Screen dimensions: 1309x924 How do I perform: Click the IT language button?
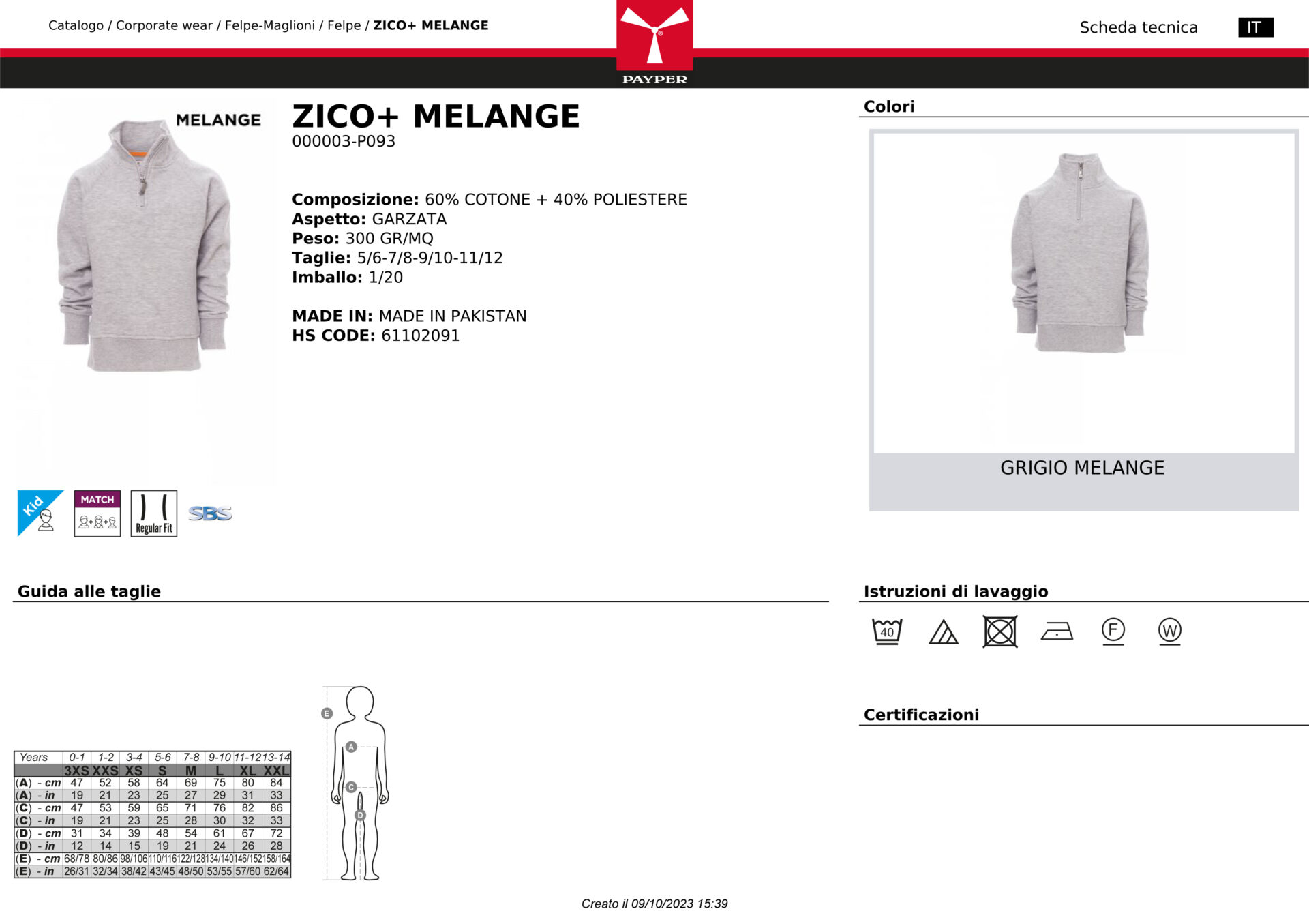point(1256,27)
